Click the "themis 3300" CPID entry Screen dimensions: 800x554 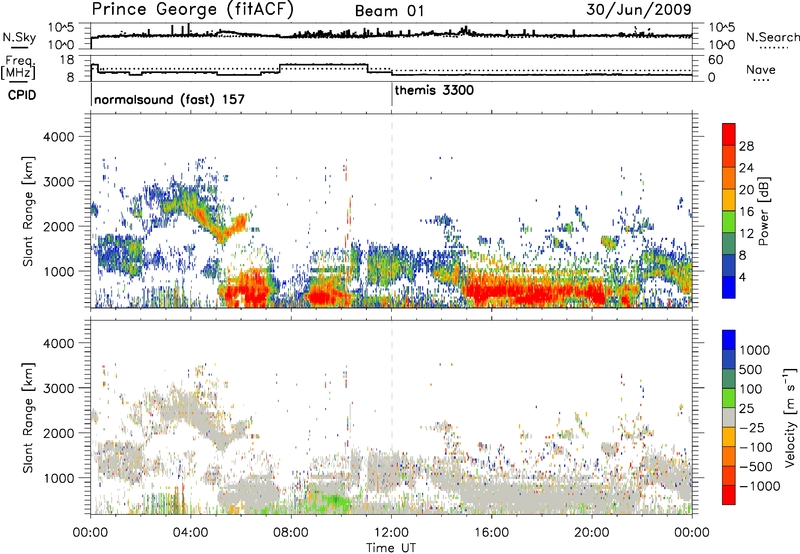click(434, 90)
